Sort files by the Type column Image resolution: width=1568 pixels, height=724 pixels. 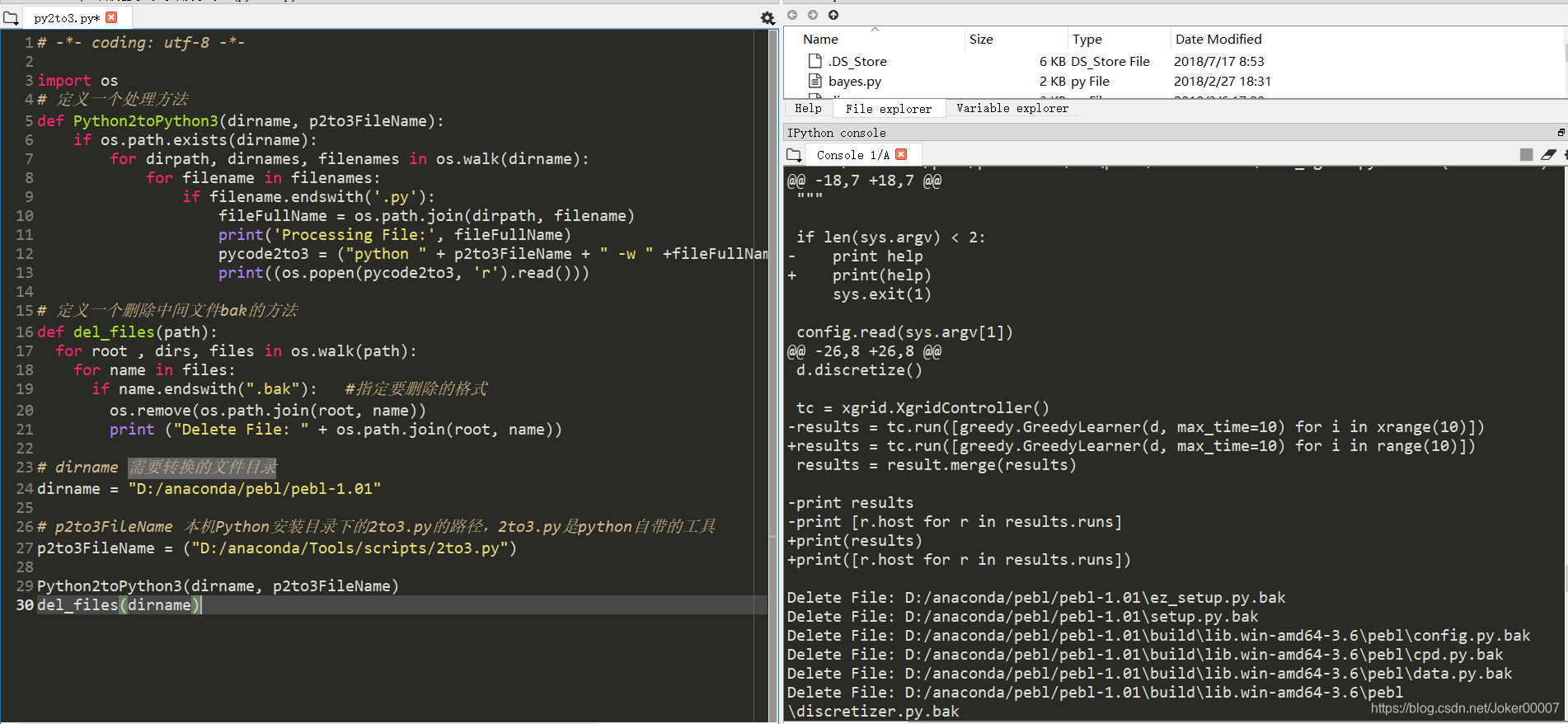click(x=1119, y=39)
